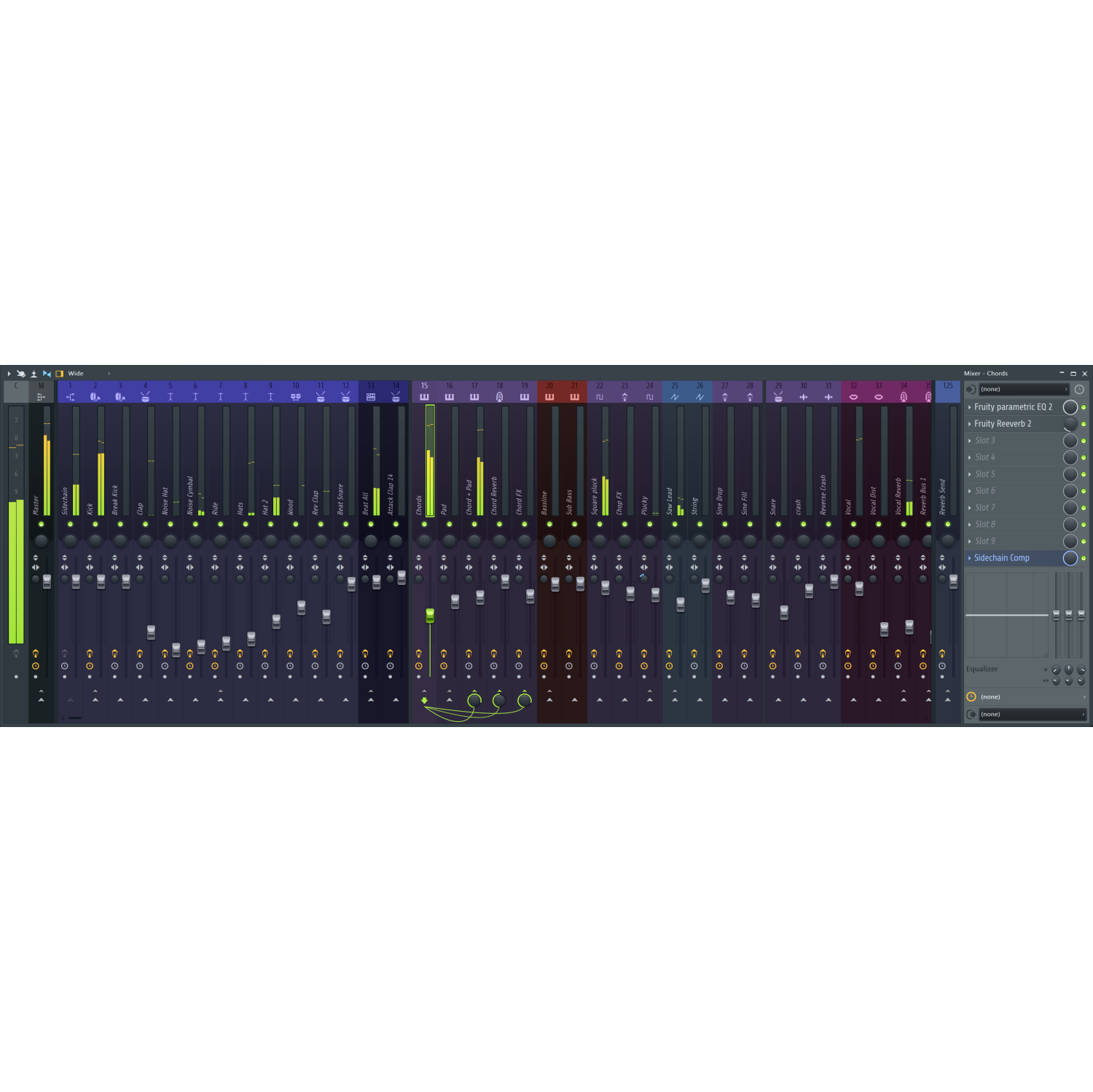Viewport: 1093px width, 1092px height.
Task: Click the shades/glasses icon on track 10
Action: tap(295, 398)
